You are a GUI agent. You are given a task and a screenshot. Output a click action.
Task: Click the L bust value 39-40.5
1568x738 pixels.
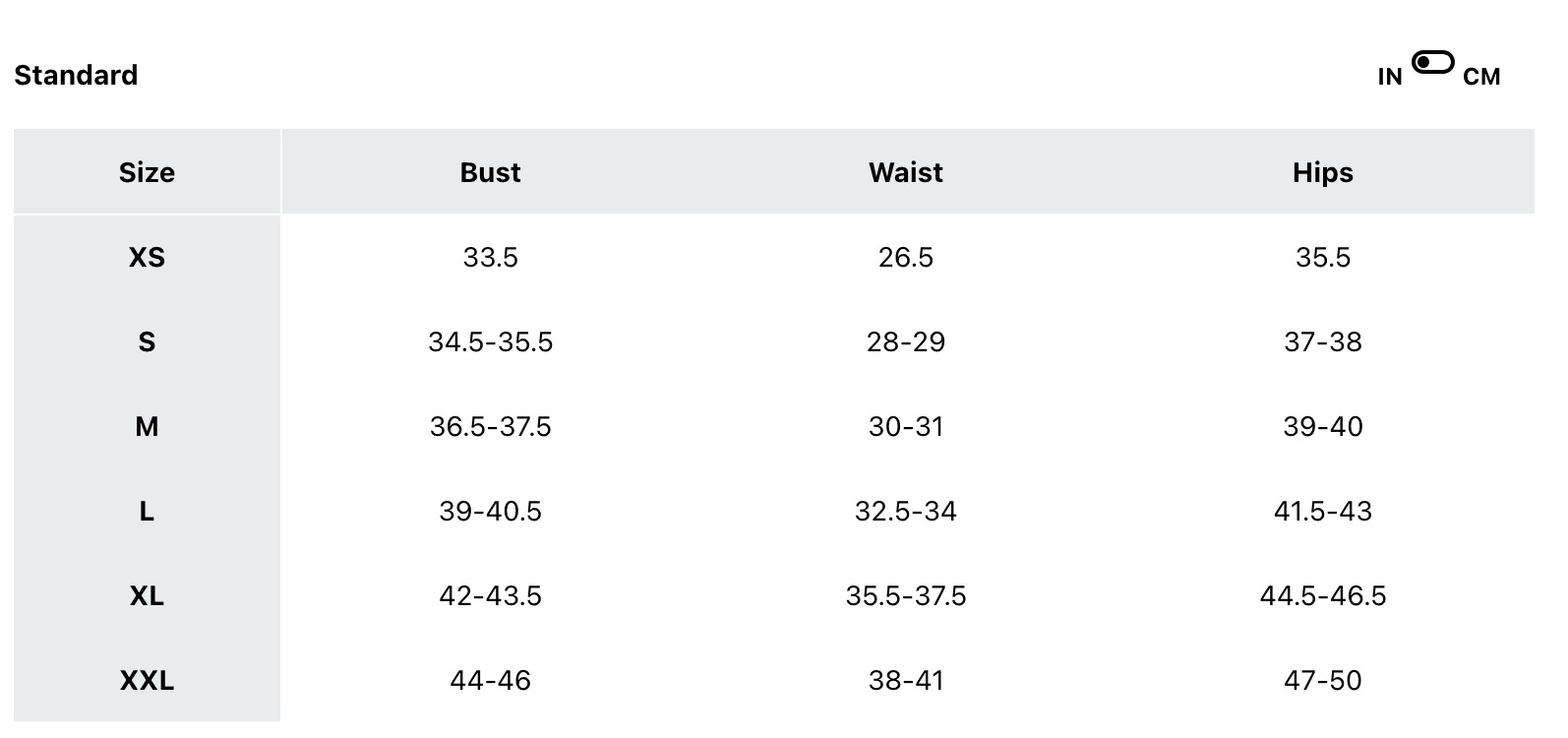(x=490, y=511)
